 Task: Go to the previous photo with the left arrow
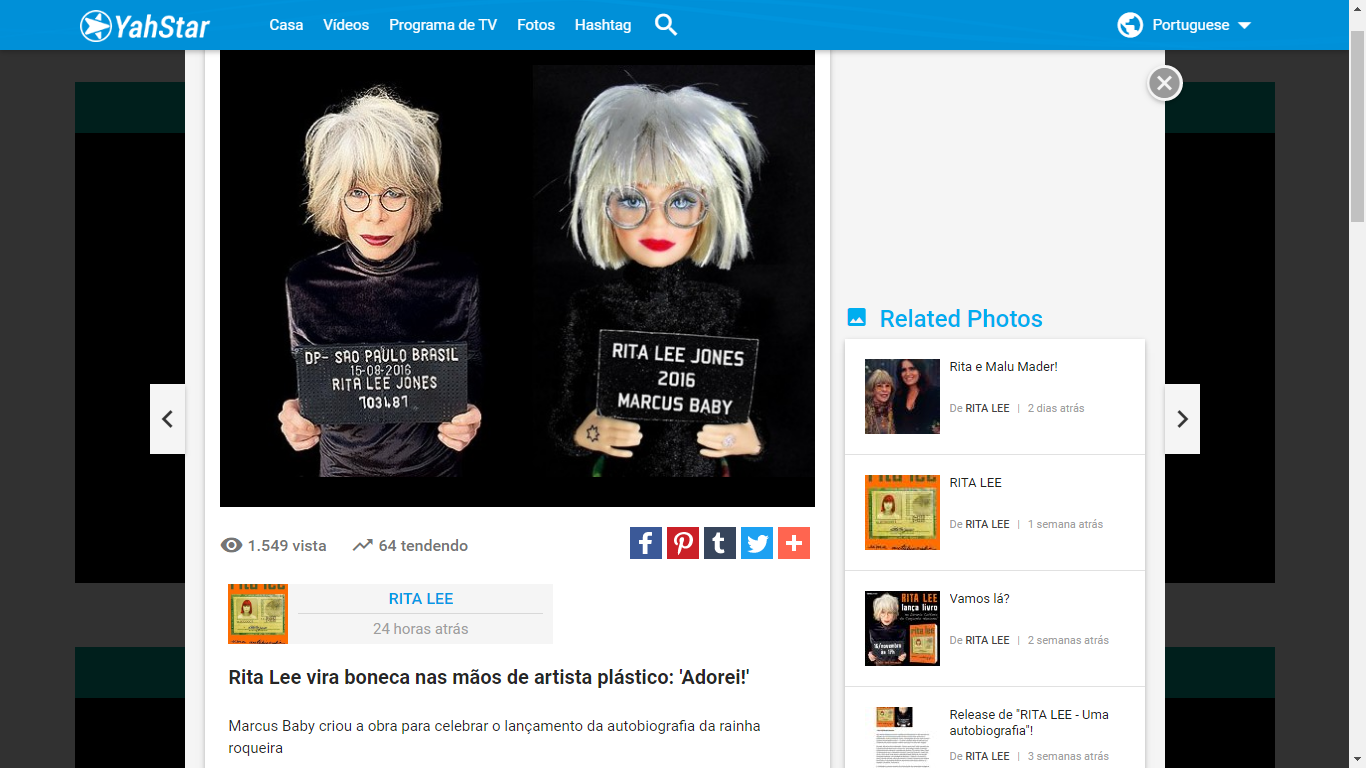tap(167, 419)
